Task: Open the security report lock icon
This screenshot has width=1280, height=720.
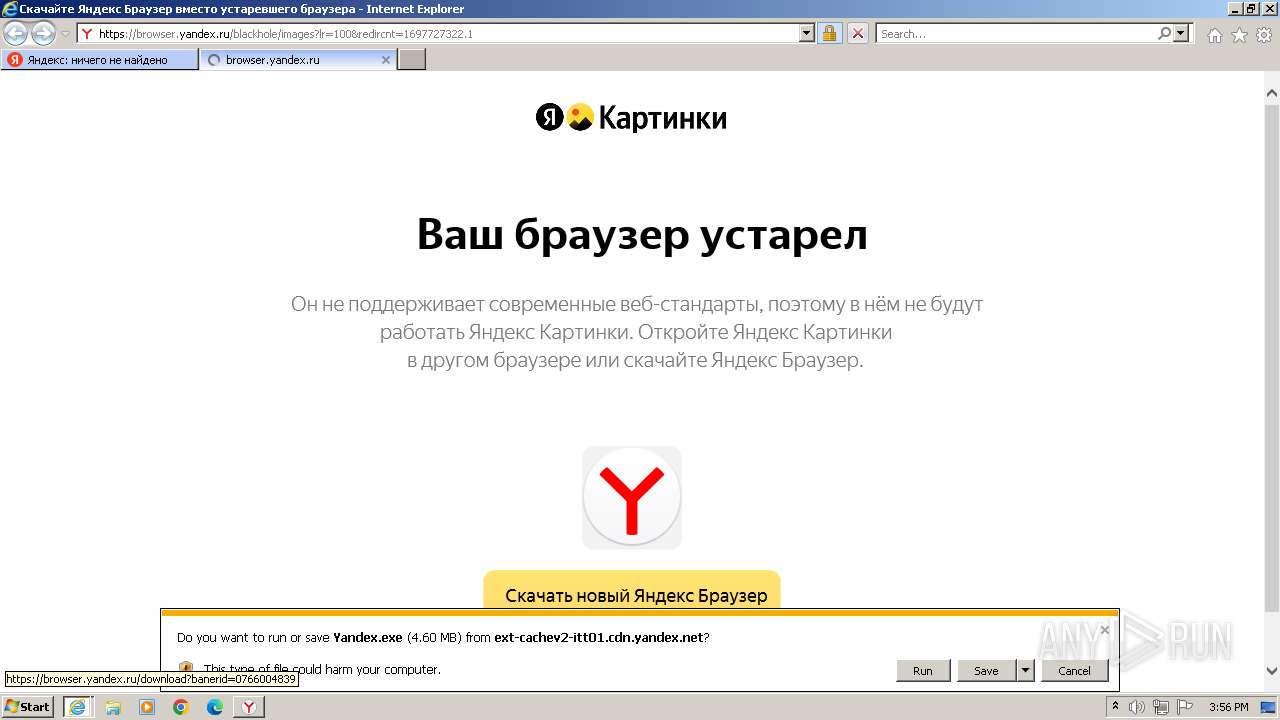Action: [829, 33]
